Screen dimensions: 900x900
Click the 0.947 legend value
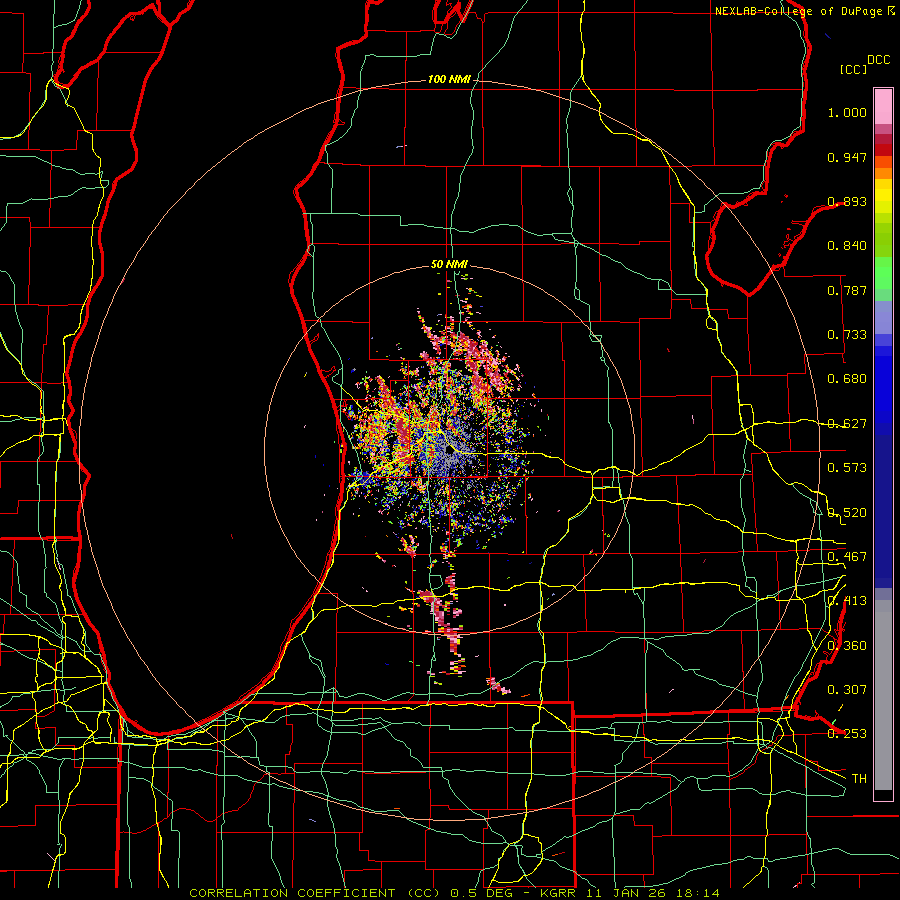click(847, 157)
